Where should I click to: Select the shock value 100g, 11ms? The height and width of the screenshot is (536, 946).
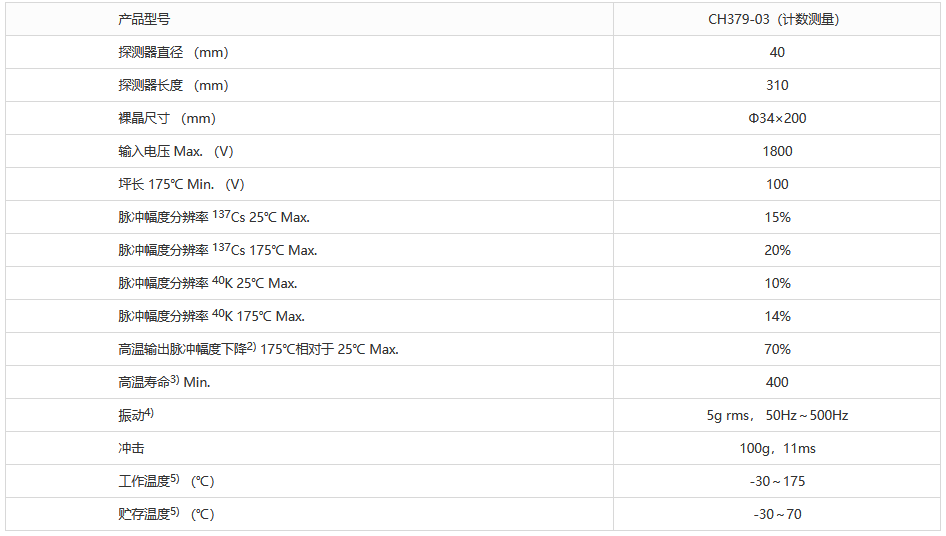coord(777,448)
